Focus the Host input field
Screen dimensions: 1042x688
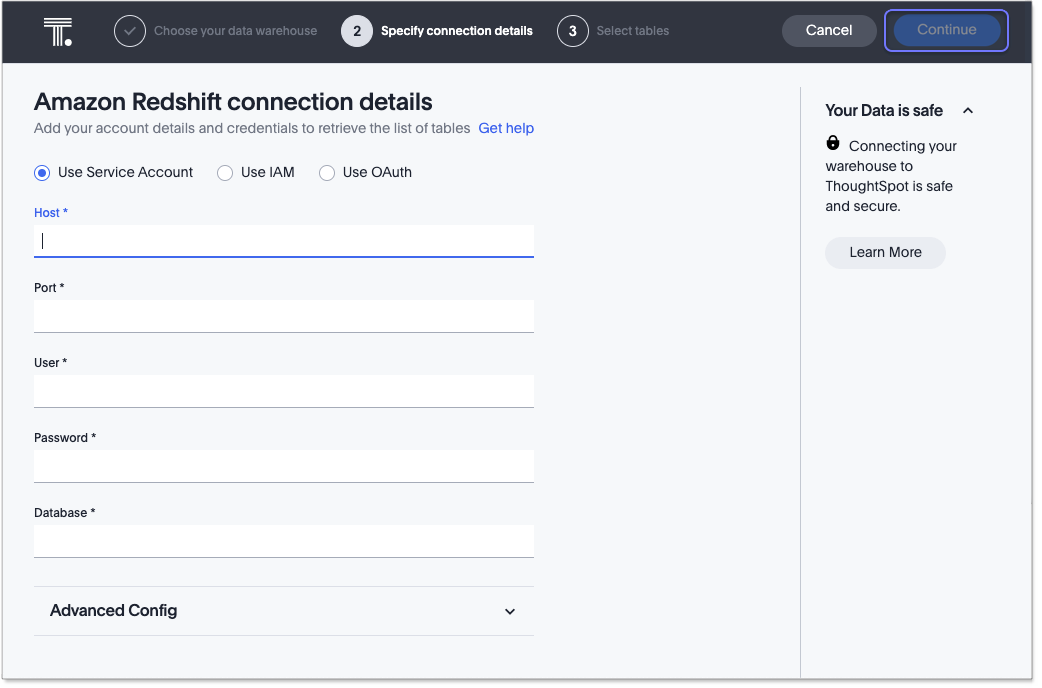point(283,241)
